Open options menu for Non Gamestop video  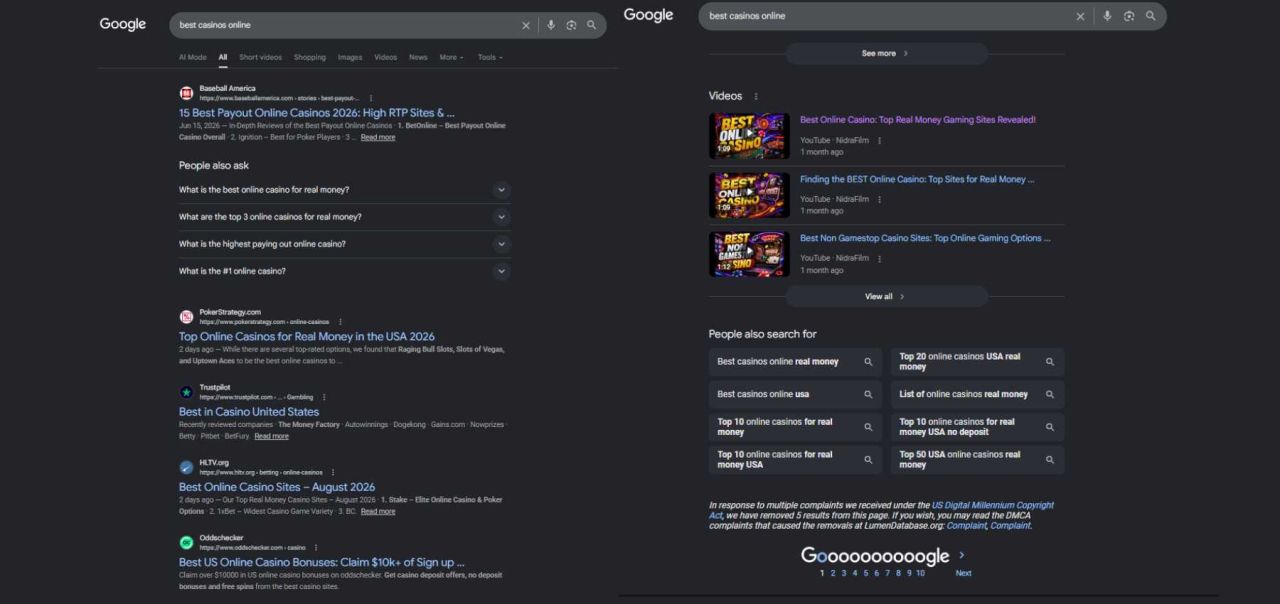880,258
